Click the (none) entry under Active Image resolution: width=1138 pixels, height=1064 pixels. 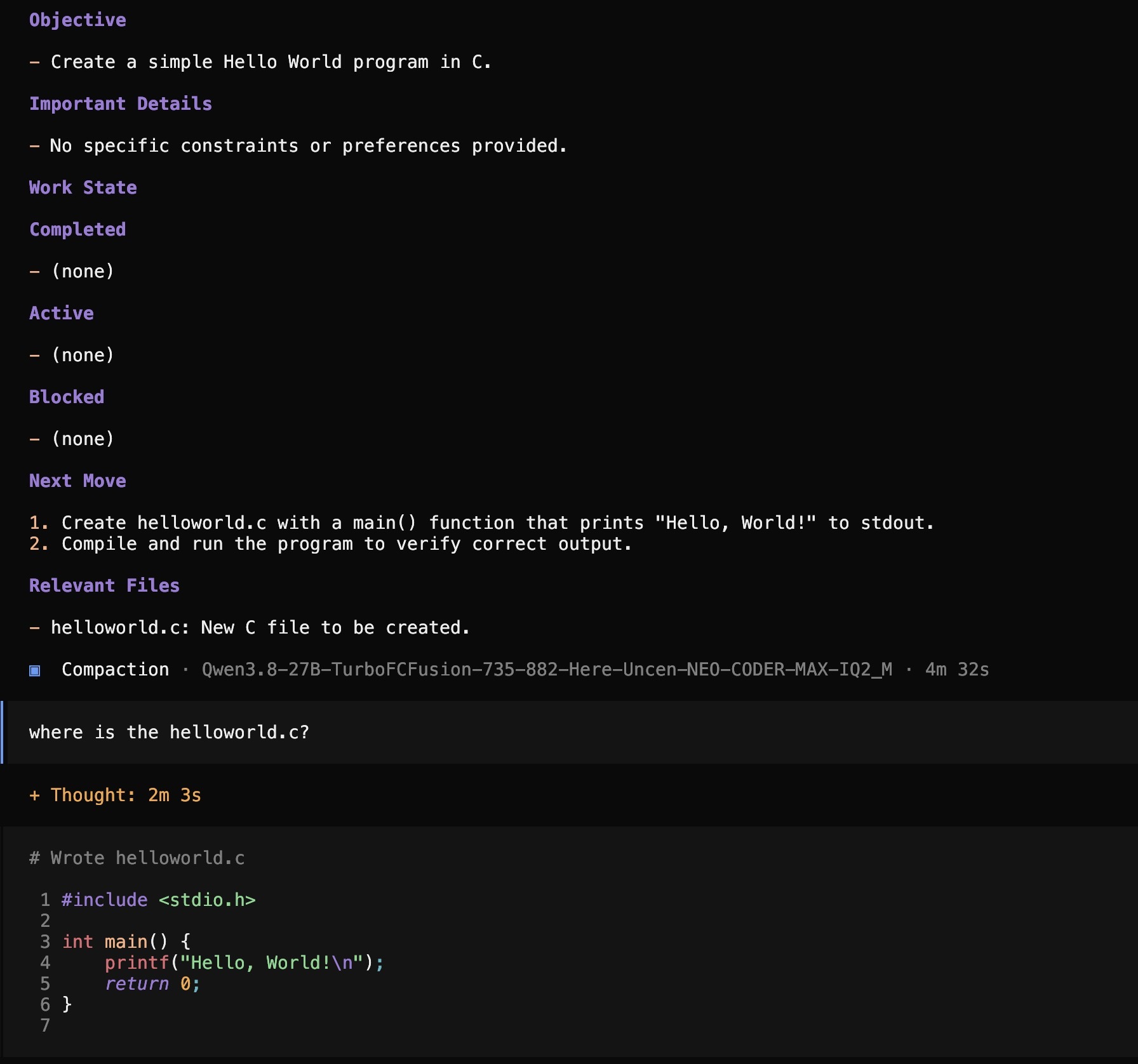click(x=83, y=356)
